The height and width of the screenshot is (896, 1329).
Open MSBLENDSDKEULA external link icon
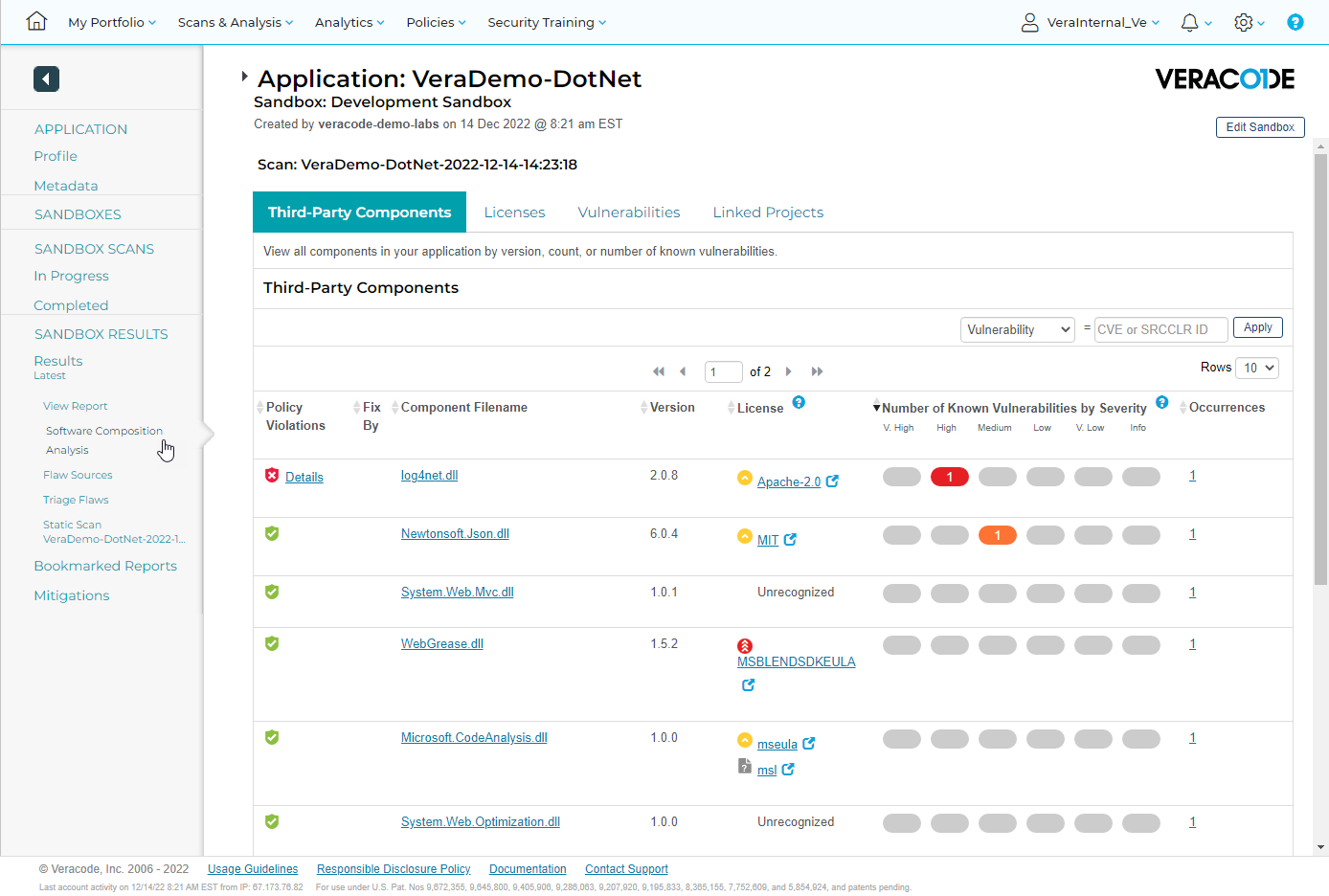[x=748, y=685]
